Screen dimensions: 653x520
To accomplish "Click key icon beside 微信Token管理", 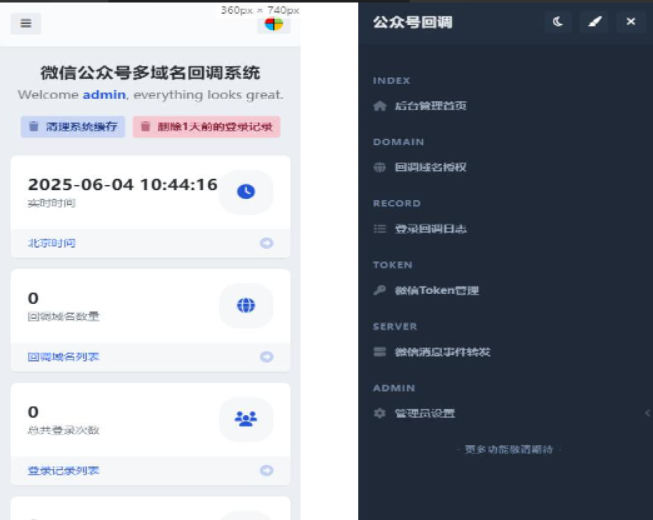I will [x=379, y=290].
